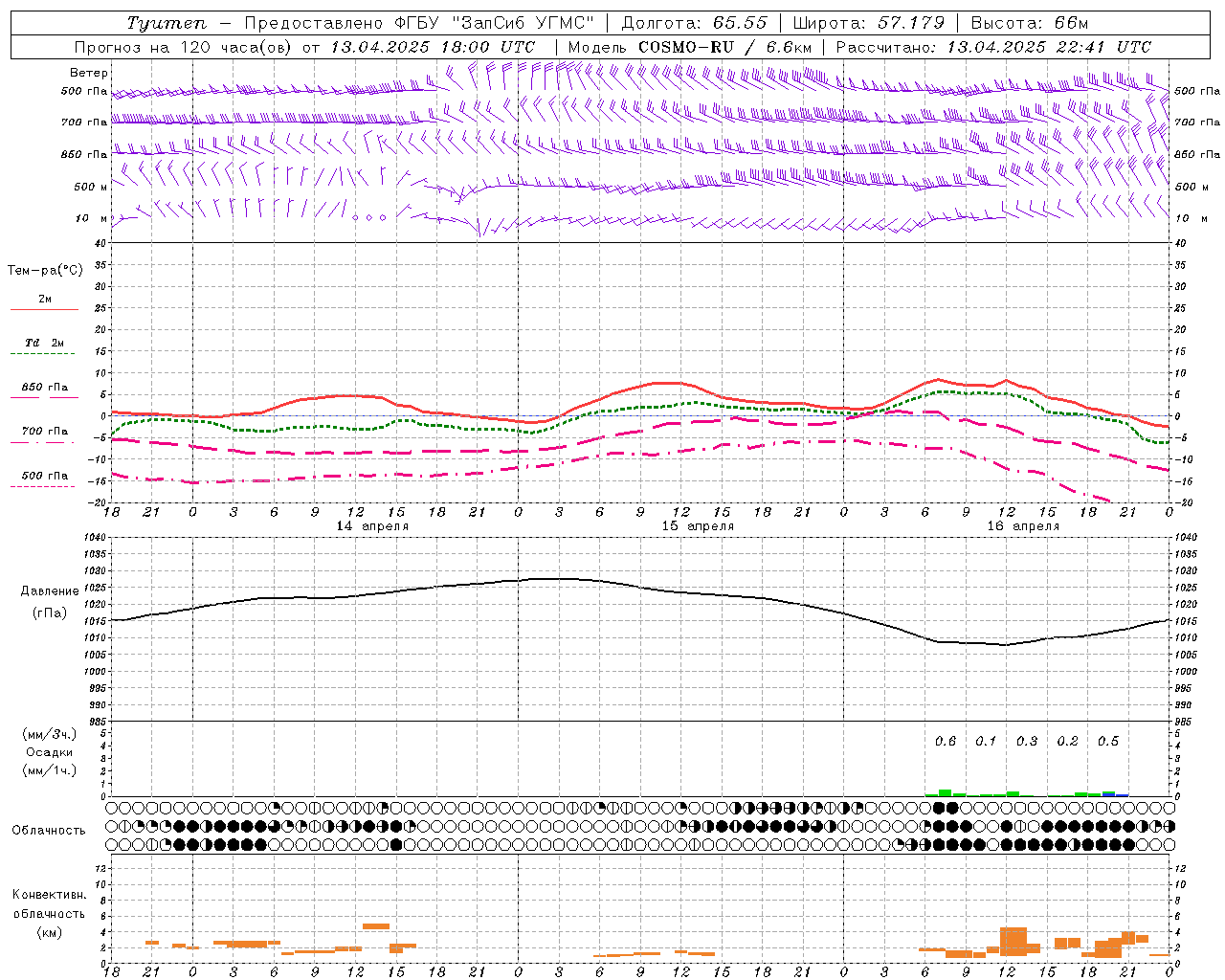1225x980 pixels.
Task: Click the Tyumen station title
Action: 167,23
